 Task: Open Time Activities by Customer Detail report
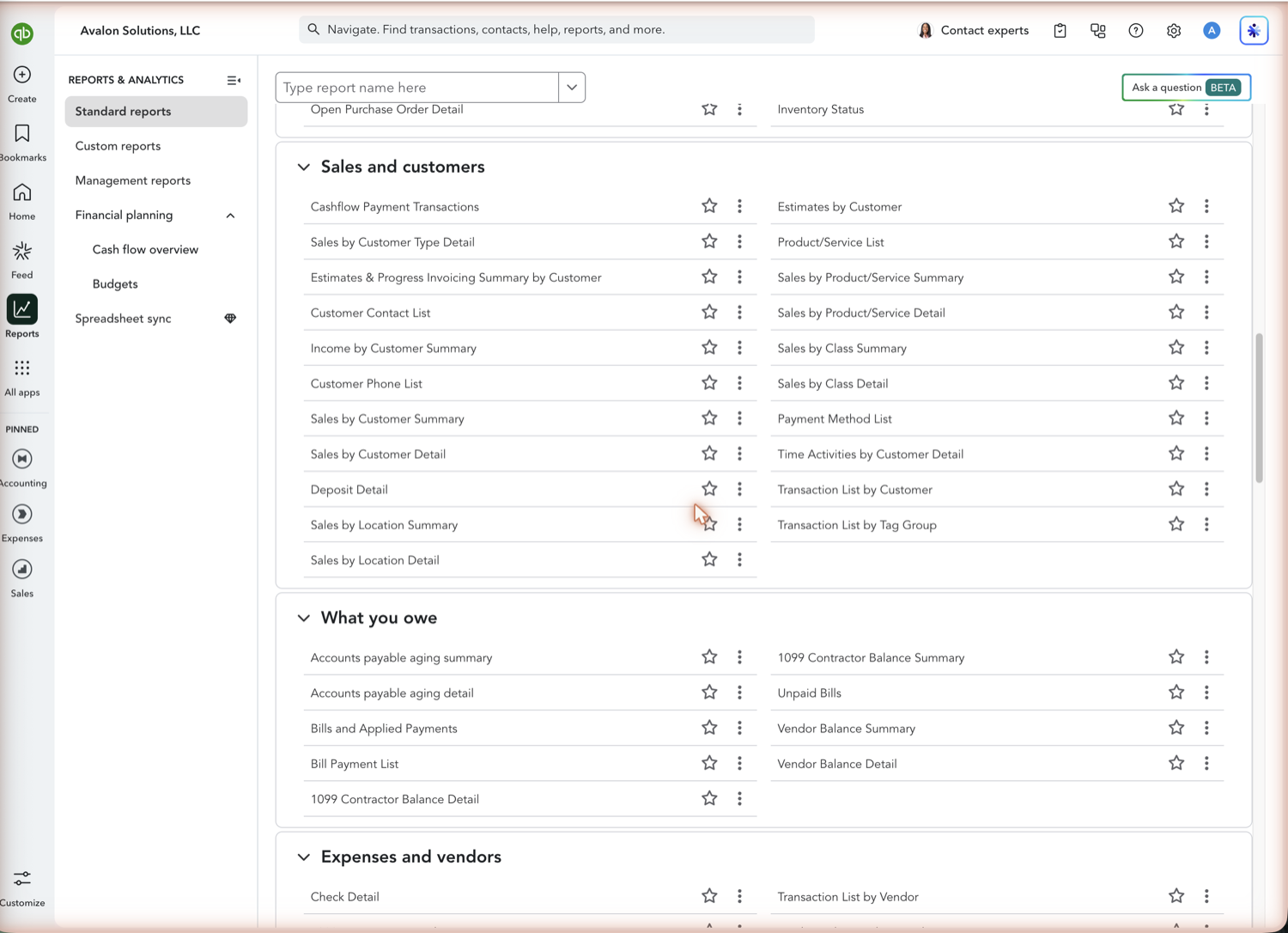pyautogui.click(x=871, y=454)
